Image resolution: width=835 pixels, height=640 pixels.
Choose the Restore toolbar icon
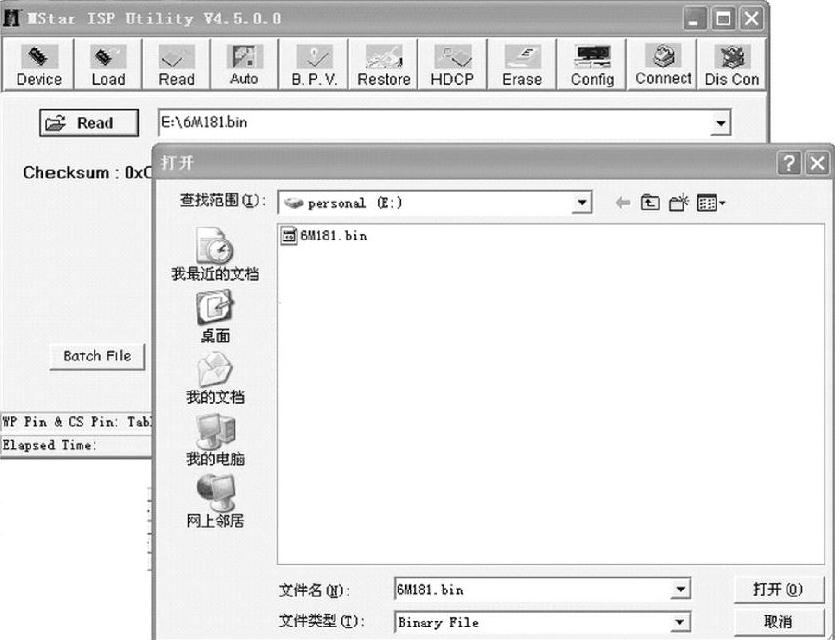(x=383, y=64)
